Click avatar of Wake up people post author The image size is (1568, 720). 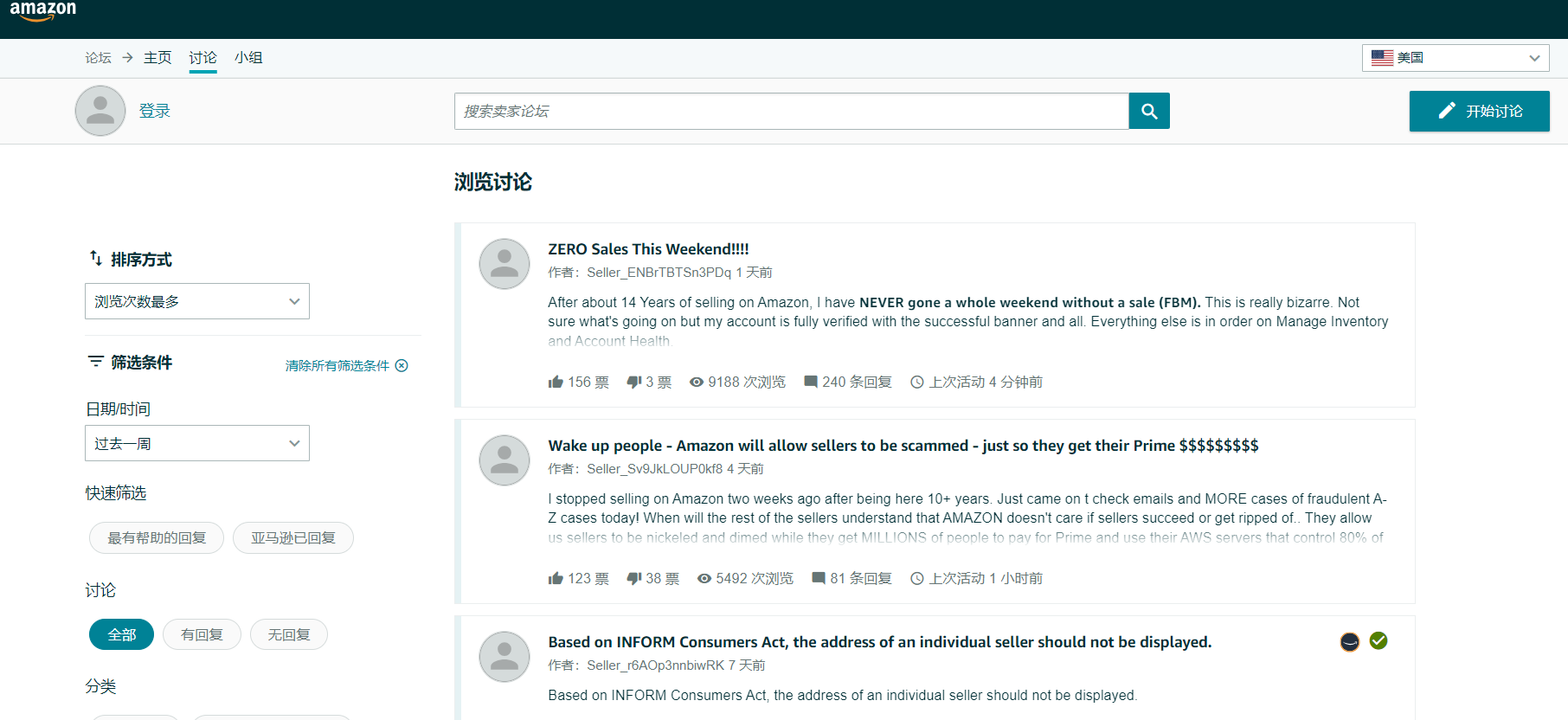point(504,460)
